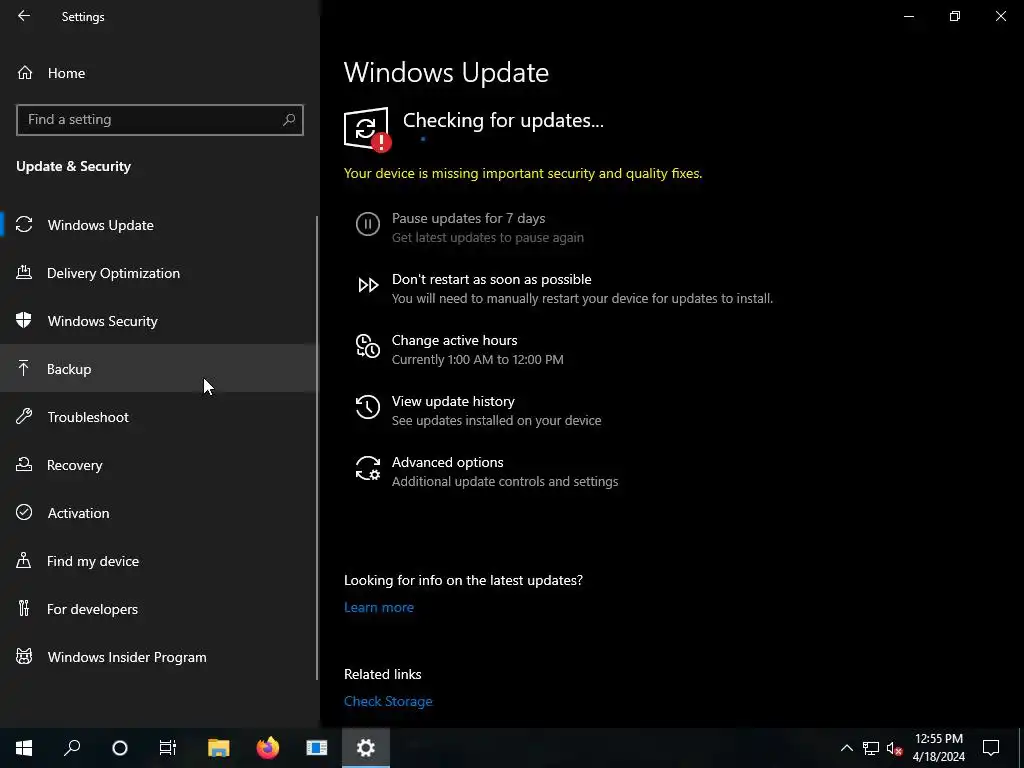
Task: Click the fast-forward restart icon
Action: coord(368,285)
